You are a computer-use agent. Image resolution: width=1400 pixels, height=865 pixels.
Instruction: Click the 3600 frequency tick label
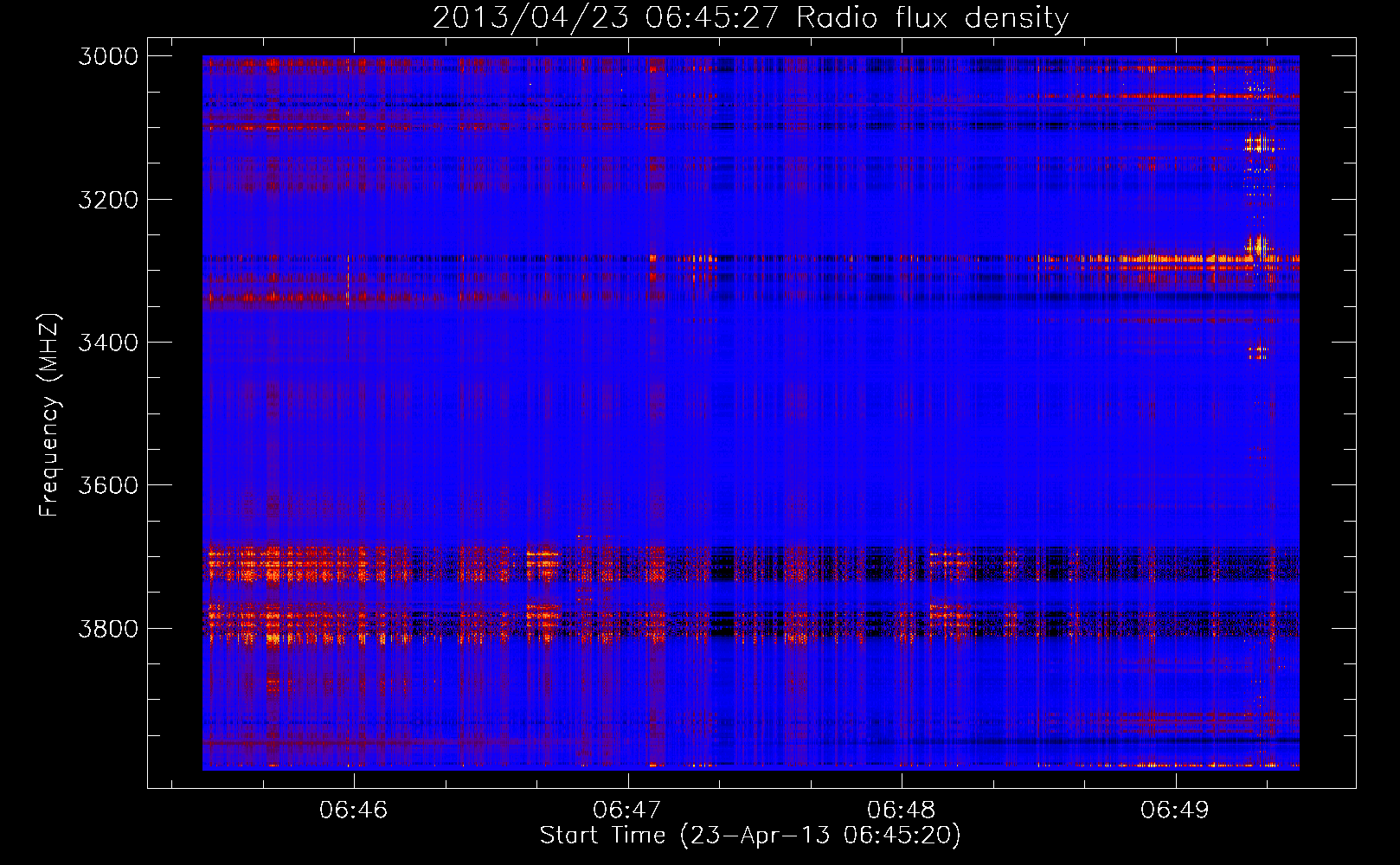tap(108, 485)
